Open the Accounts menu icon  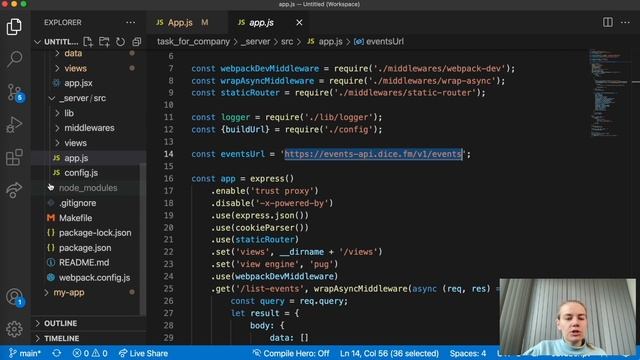point(15,297)
